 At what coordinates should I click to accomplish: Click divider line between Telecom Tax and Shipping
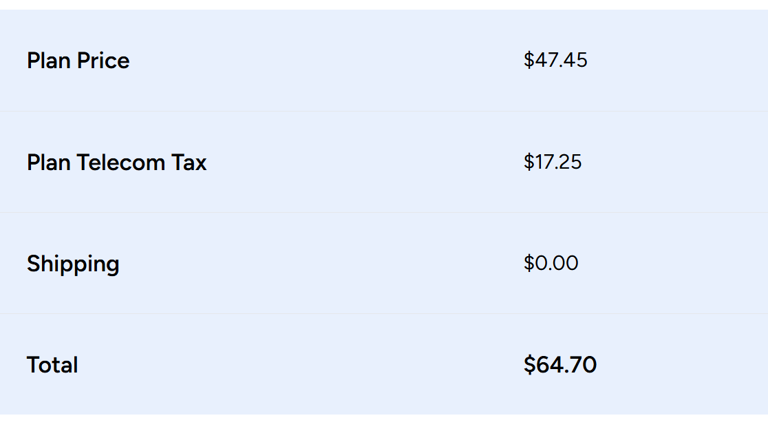click(384, 213)
